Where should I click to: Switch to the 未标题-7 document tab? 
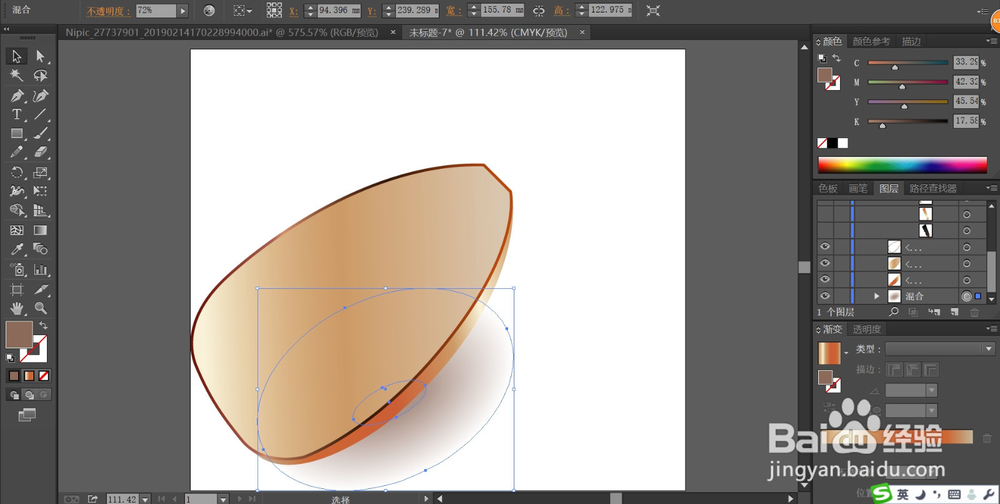(488, 32)
